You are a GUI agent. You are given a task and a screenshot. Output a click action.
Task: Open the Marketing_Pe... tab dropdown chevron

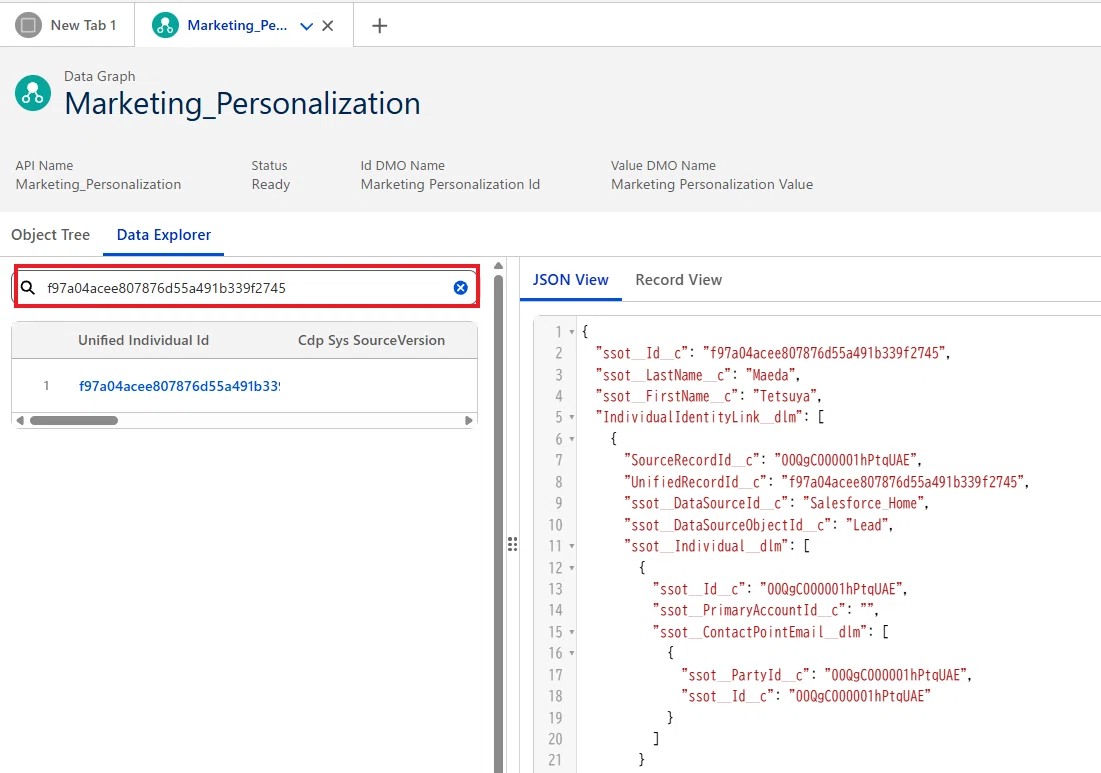(x=306, y=26)
